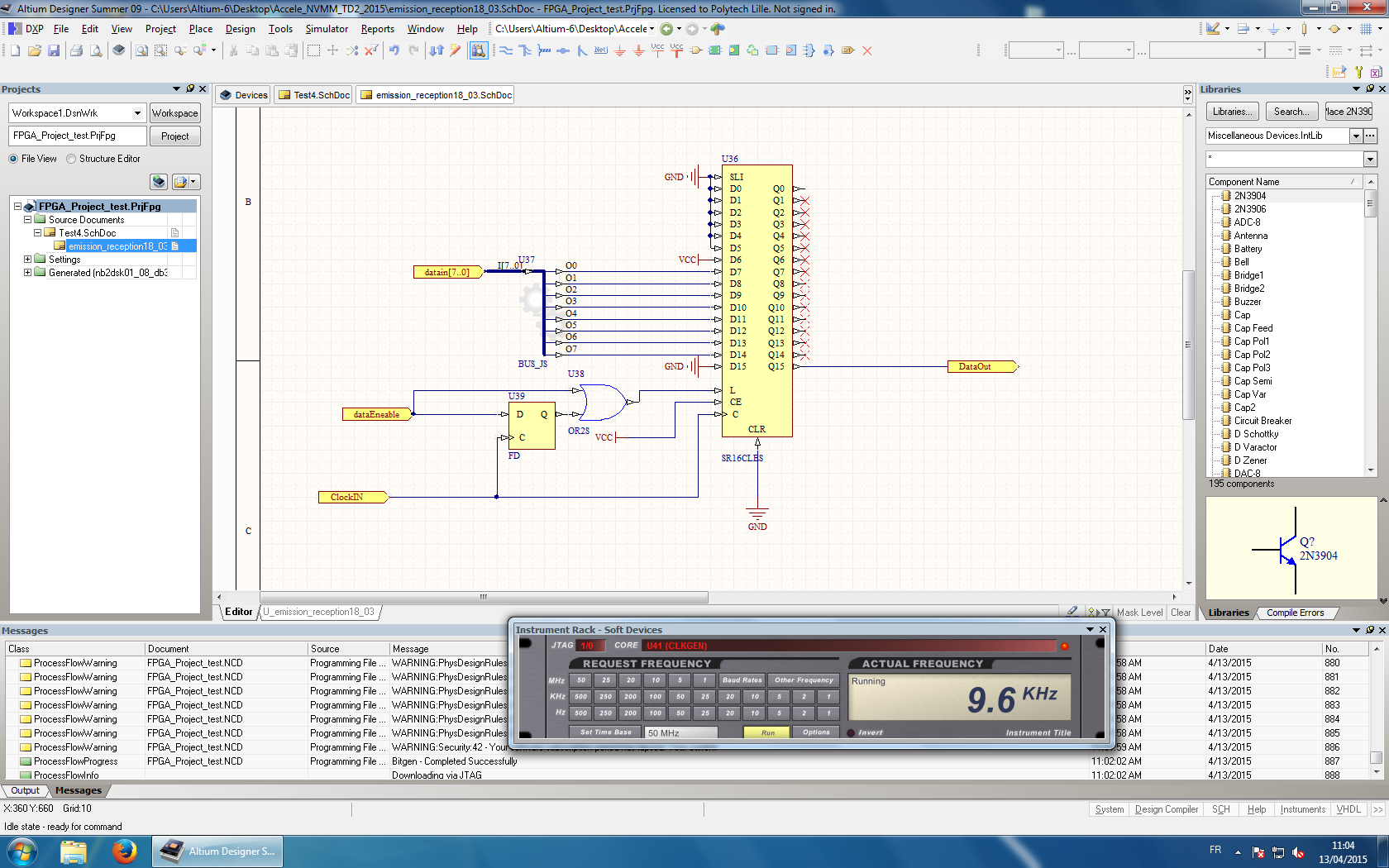Select the Place Net Label tool
This screenshot has width=1389, height=868.
[601, 50]
